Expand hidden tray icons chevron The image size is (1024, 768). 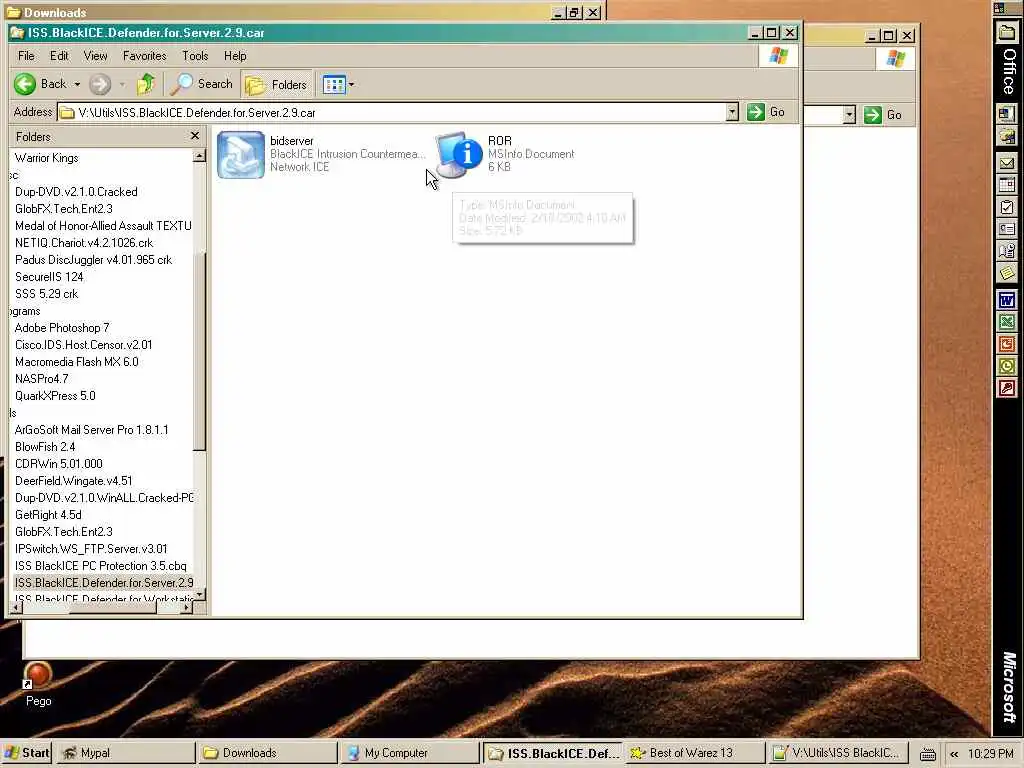[x=954, y=754]
